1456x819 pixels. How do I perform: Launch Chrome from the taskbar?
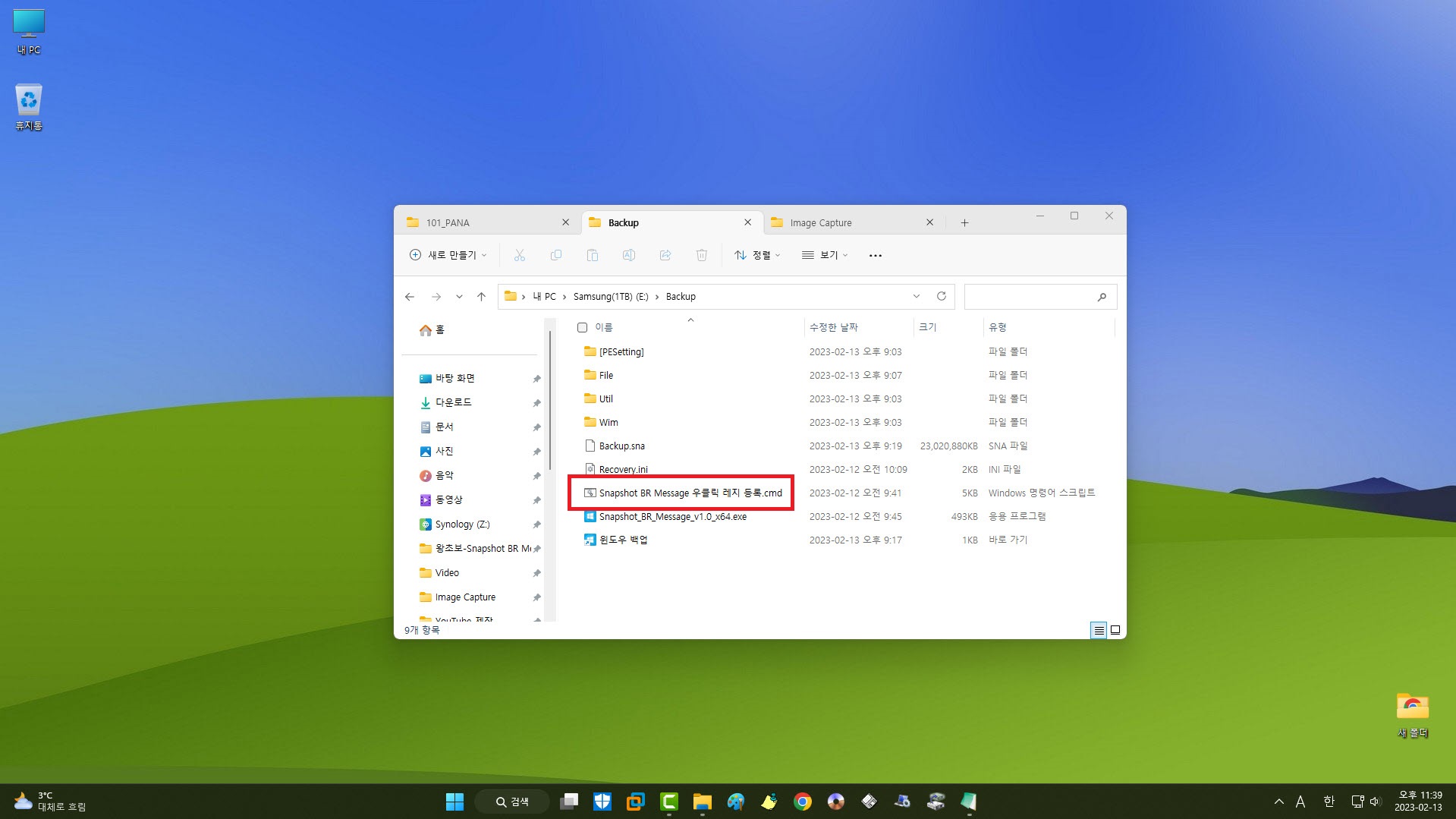802,802
